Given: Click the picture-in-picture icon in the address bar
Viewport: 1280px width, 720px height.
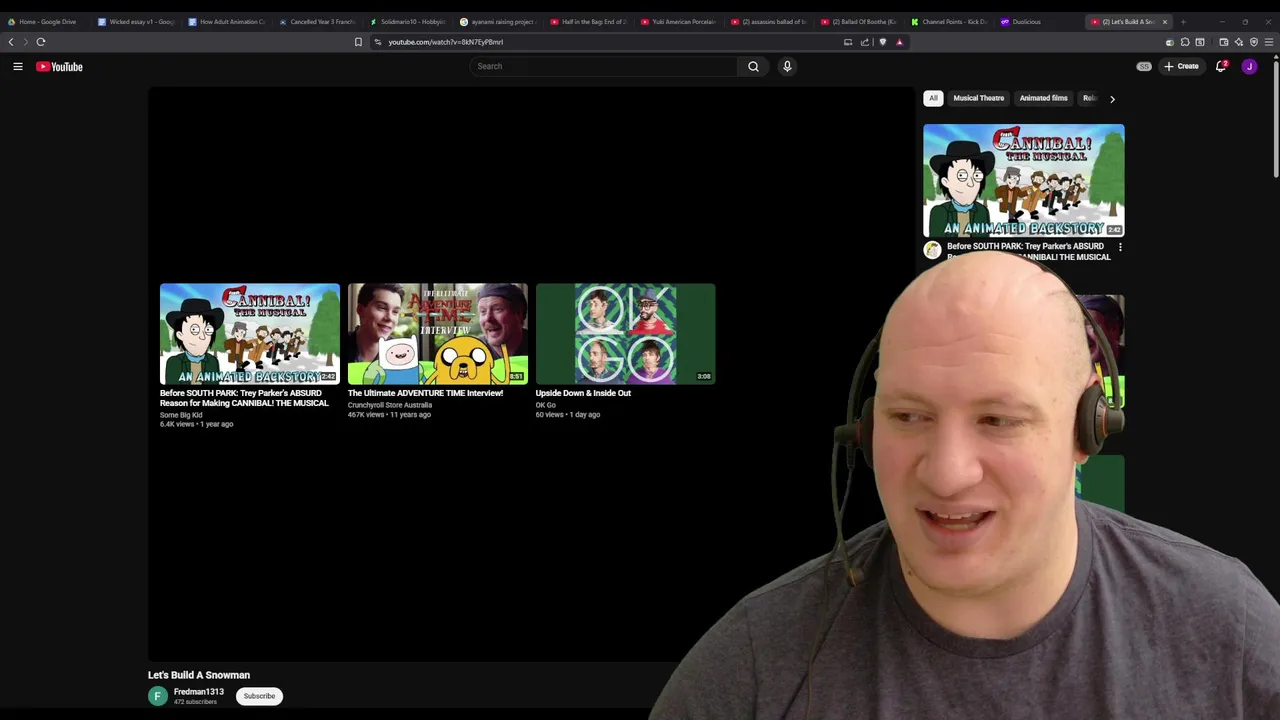Looking at the screenshot, I should point(848,42).
